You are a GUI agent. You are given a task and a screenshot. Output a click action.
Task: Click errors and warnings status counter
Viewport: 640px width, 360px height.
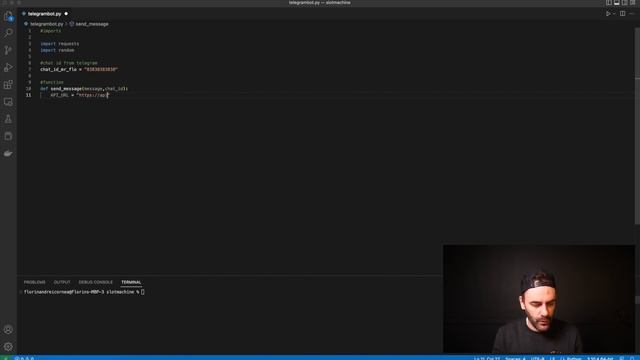[x=24, y=358]
